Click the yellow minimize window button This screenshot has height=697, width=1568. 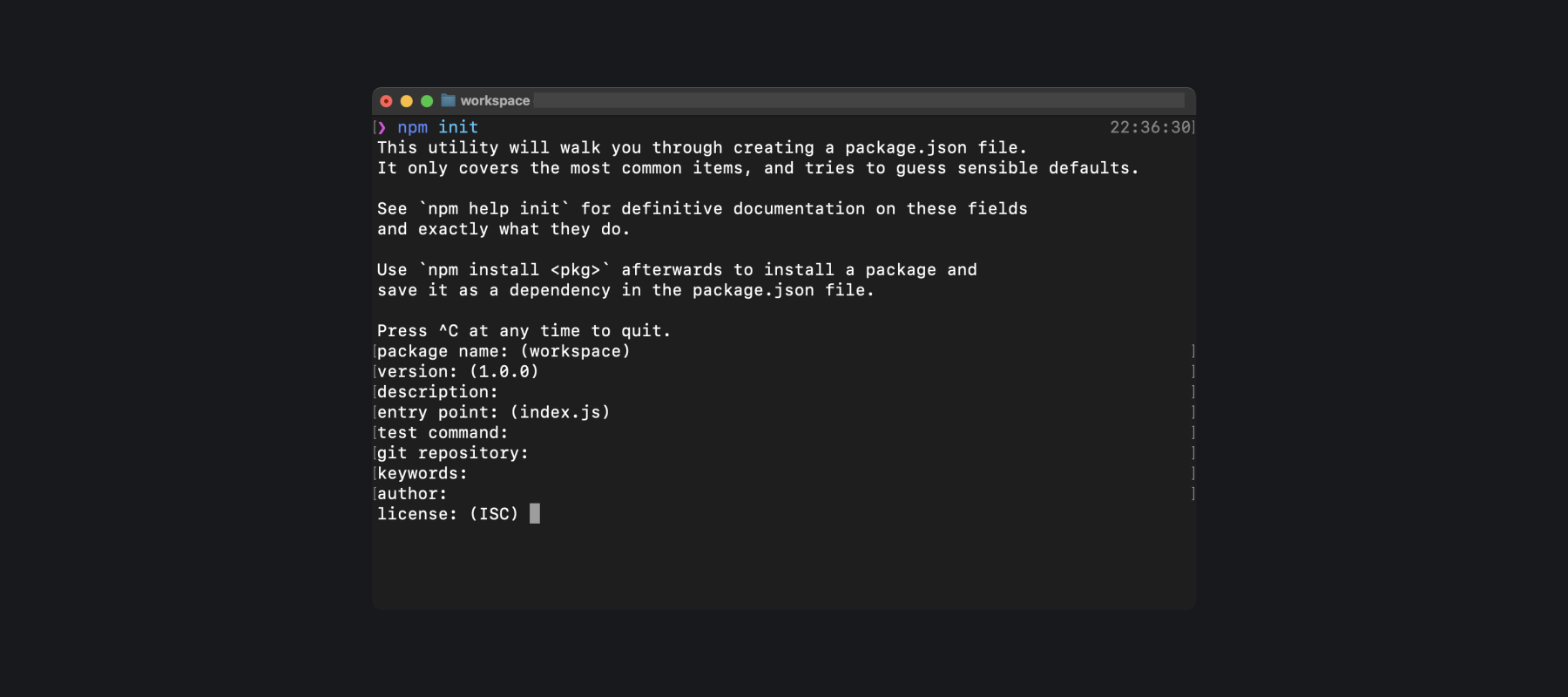406,101
